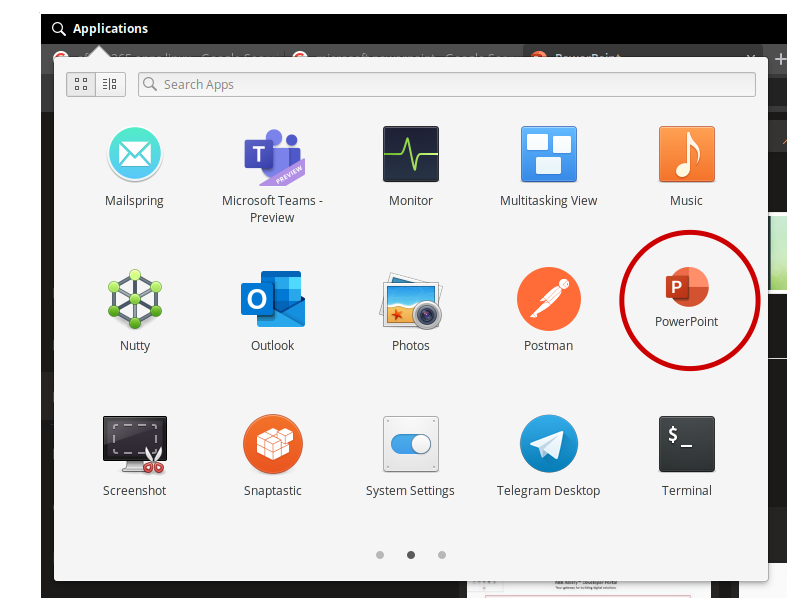
Task: Open the Monitor app
Action: pyautogui.click(x=411, y=154)
